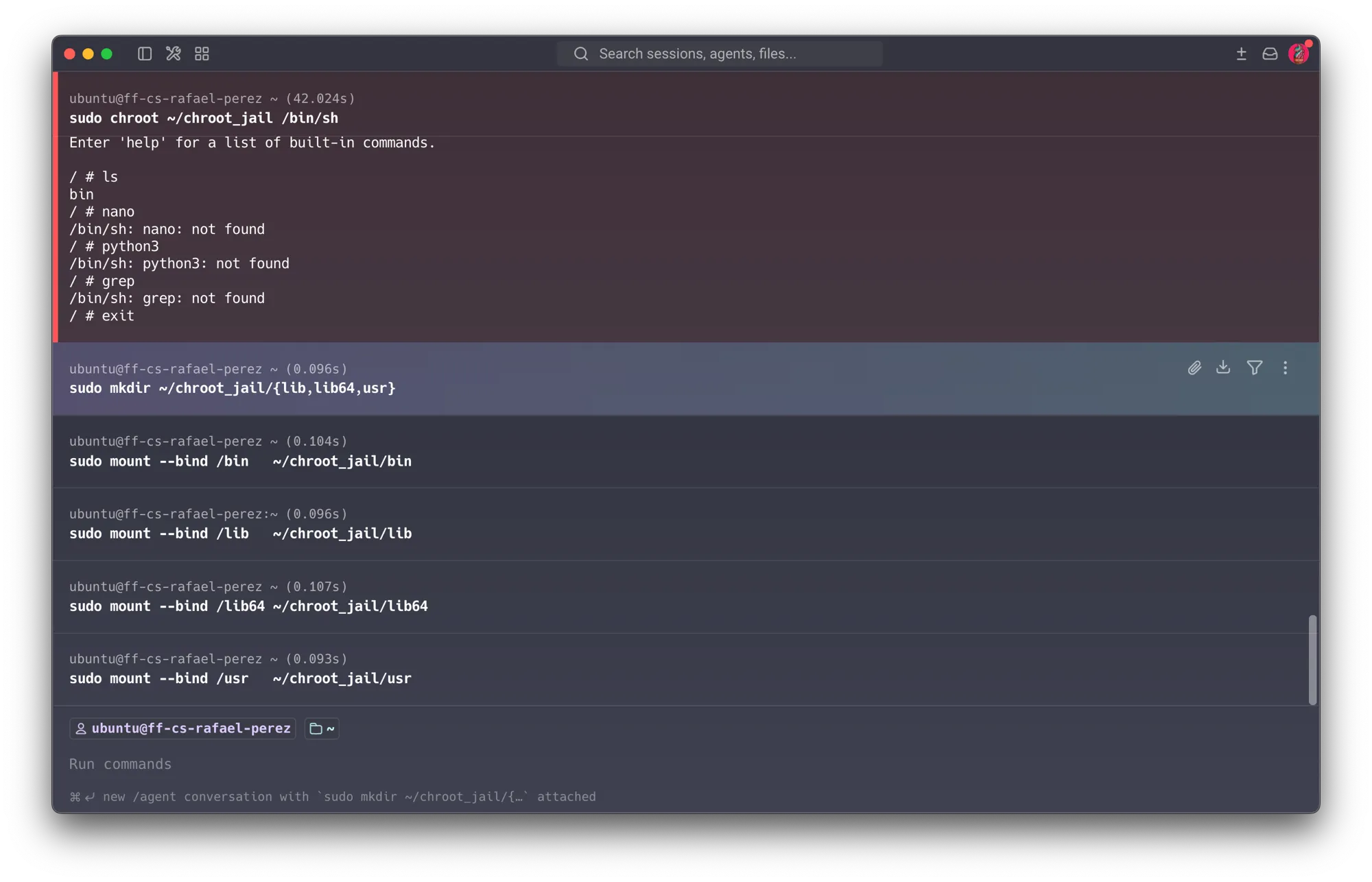Click the "grep: not found" output line
Image resolution: width=1372 pixels, height=882 pixels.
(x=167, y=298)
